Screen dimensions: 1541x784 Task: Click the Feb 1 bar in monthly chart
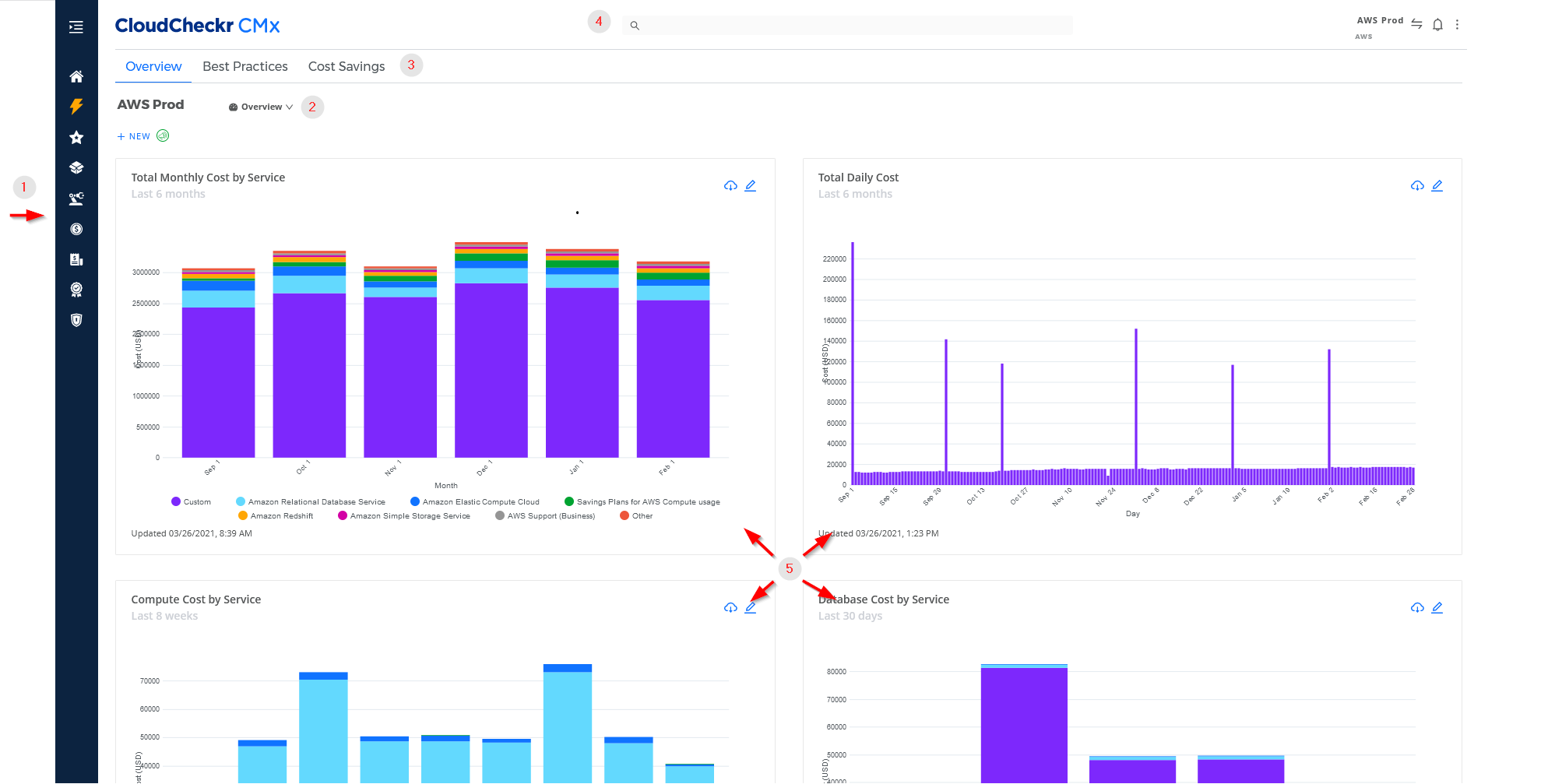(x=674, y=360)
